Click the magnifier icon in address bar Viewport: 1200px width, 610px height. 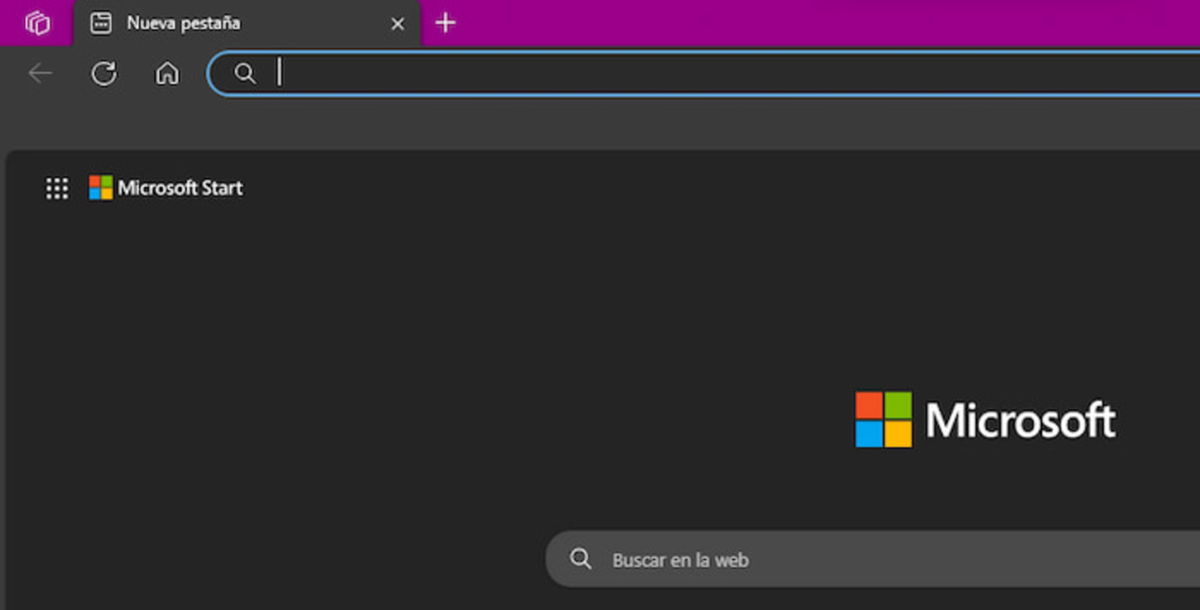[x=245, y=73]
